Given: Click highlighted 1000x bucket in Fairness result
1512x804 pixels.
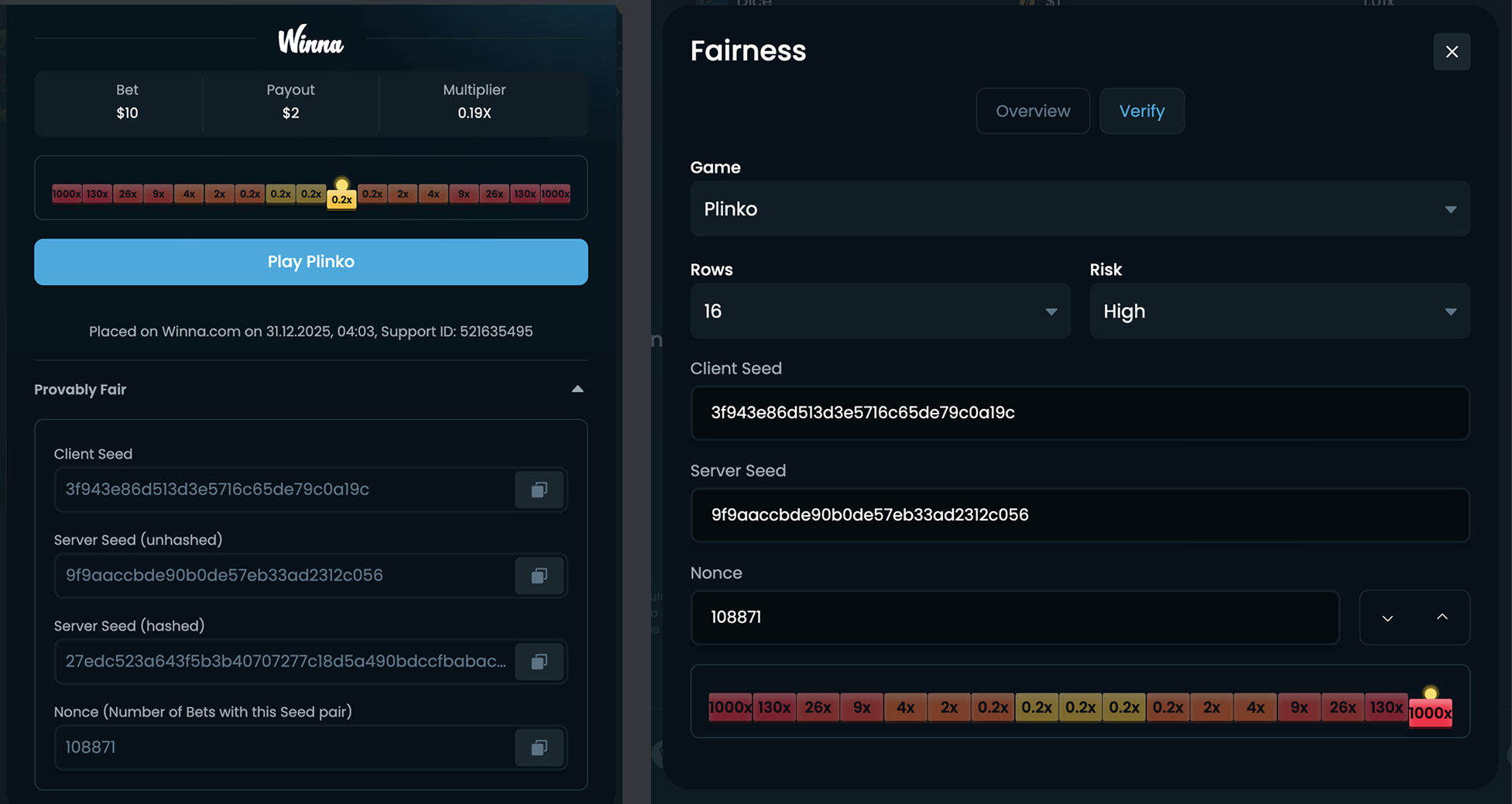Looking at the screenshot, I should coord(1430,713).
